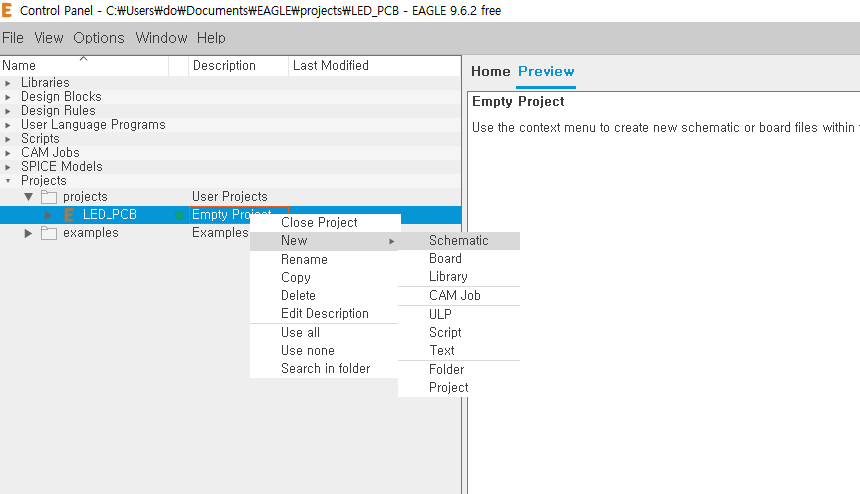Choose Delete in context menu
Viewport: 860px width, 494px height.
[x=325, y=296]
